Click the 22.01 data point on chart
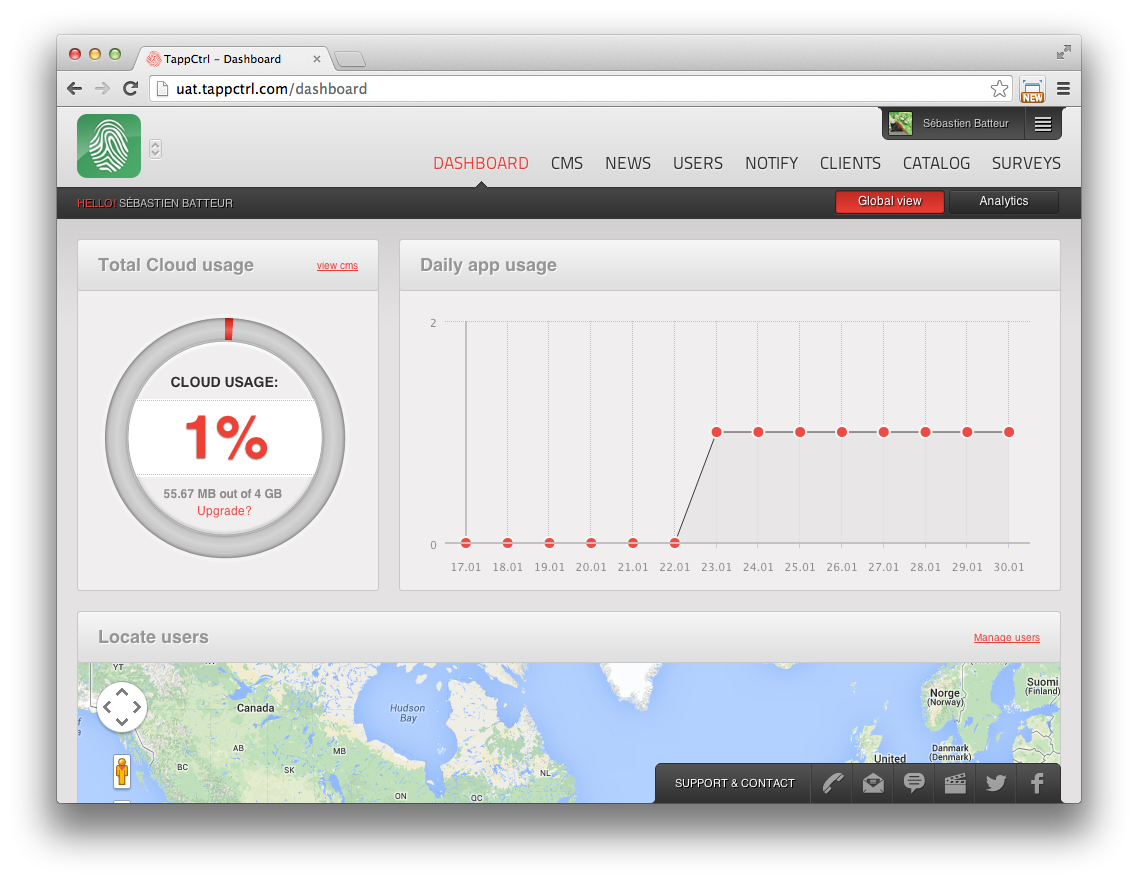This screenshot has width=1138, height=882. tap(675, 543)
